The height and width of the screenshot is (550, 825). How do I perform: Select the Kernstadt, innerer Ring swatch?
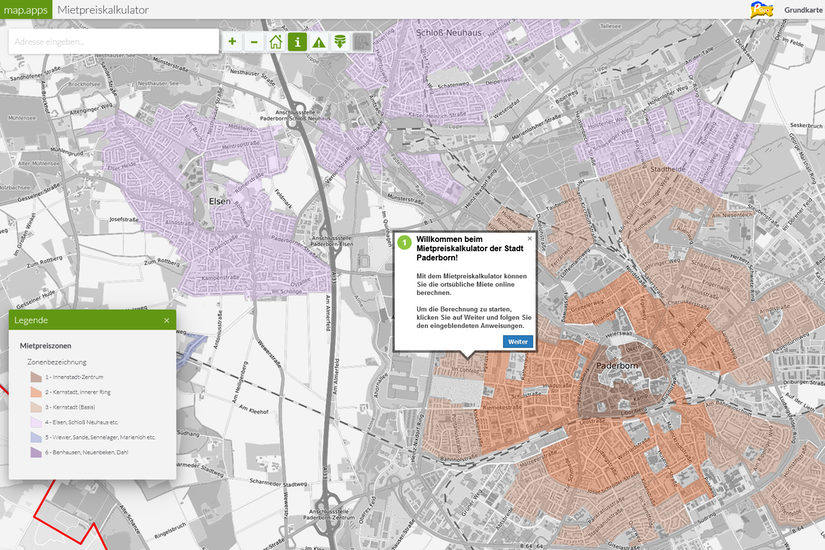pyautogui.click(x=36, y=392)
